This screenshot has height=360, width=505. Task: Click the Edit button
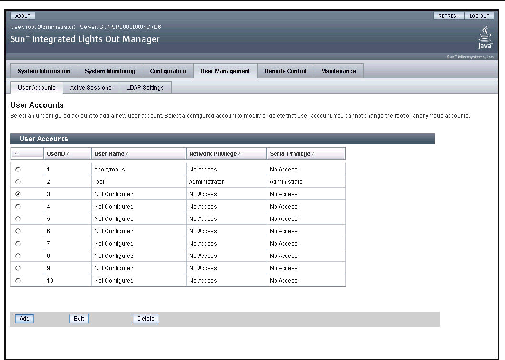pyautogui.click(x=79, y=319)
